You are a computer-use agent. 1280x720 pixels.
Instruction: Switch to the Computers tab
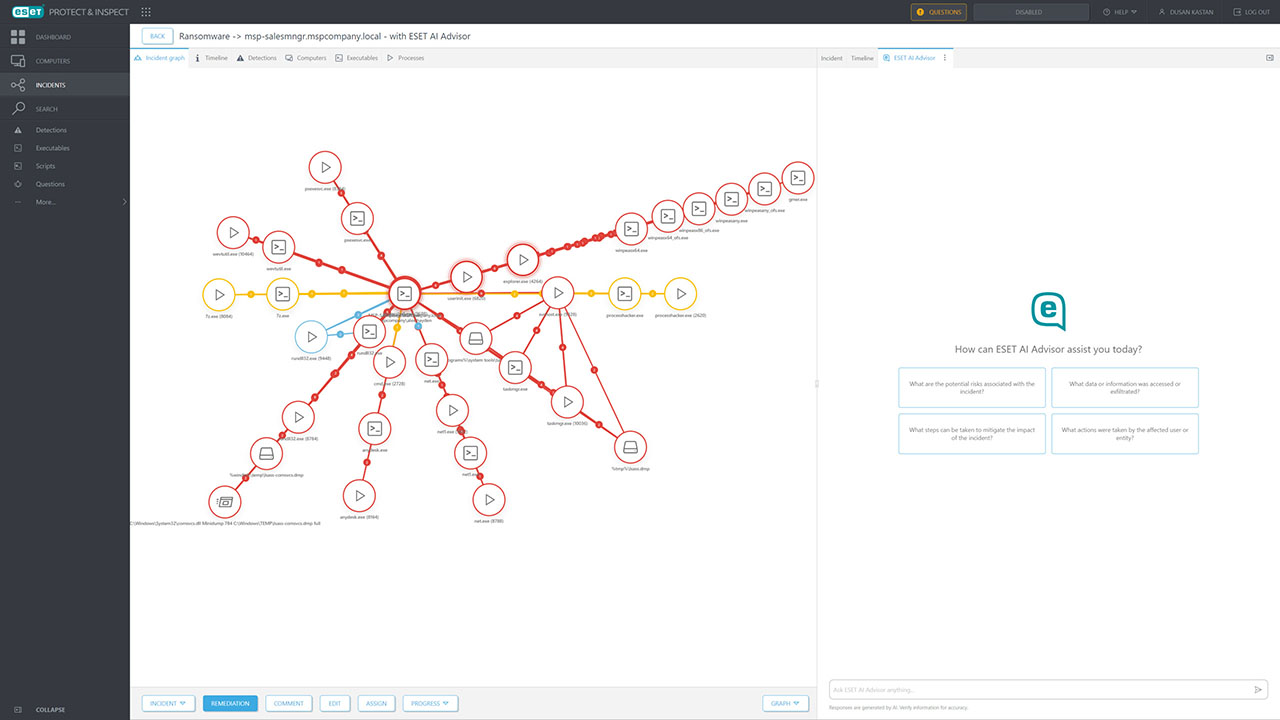pyautogui.click(x=306, y=58)
